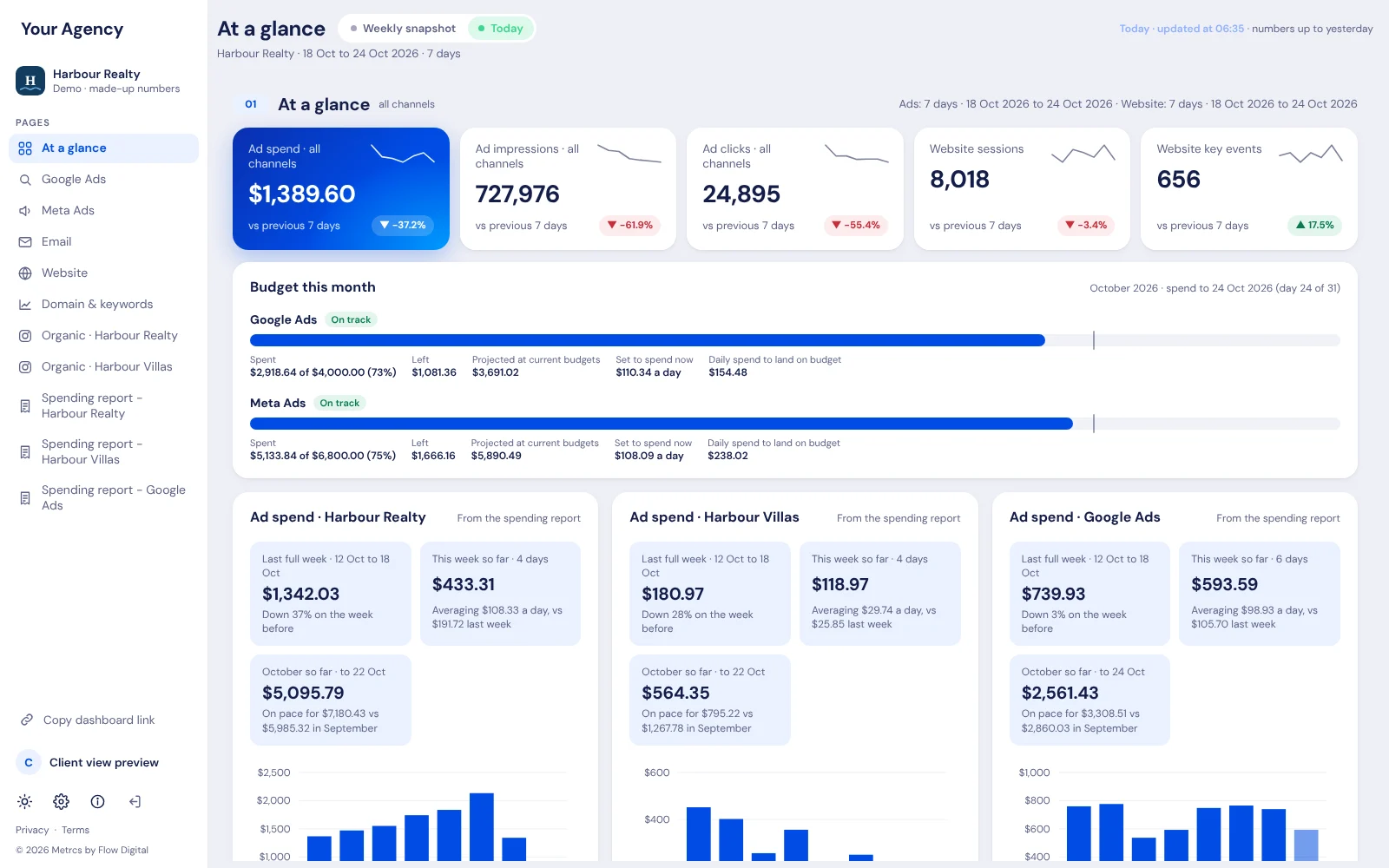Select the Ad clicks 24,895 card
1389x868 pixels.
click(795, 188)
